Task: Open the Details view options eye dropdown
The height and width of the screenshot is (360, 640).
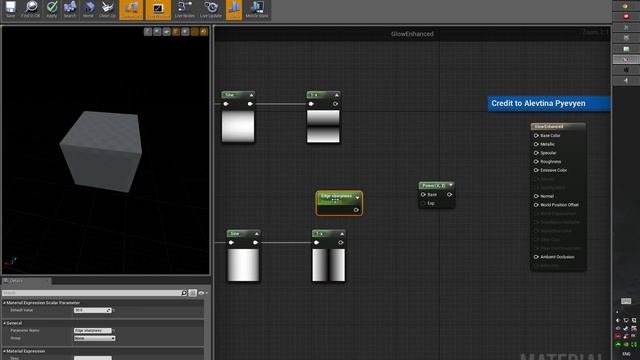Action: tap(202, 293)
